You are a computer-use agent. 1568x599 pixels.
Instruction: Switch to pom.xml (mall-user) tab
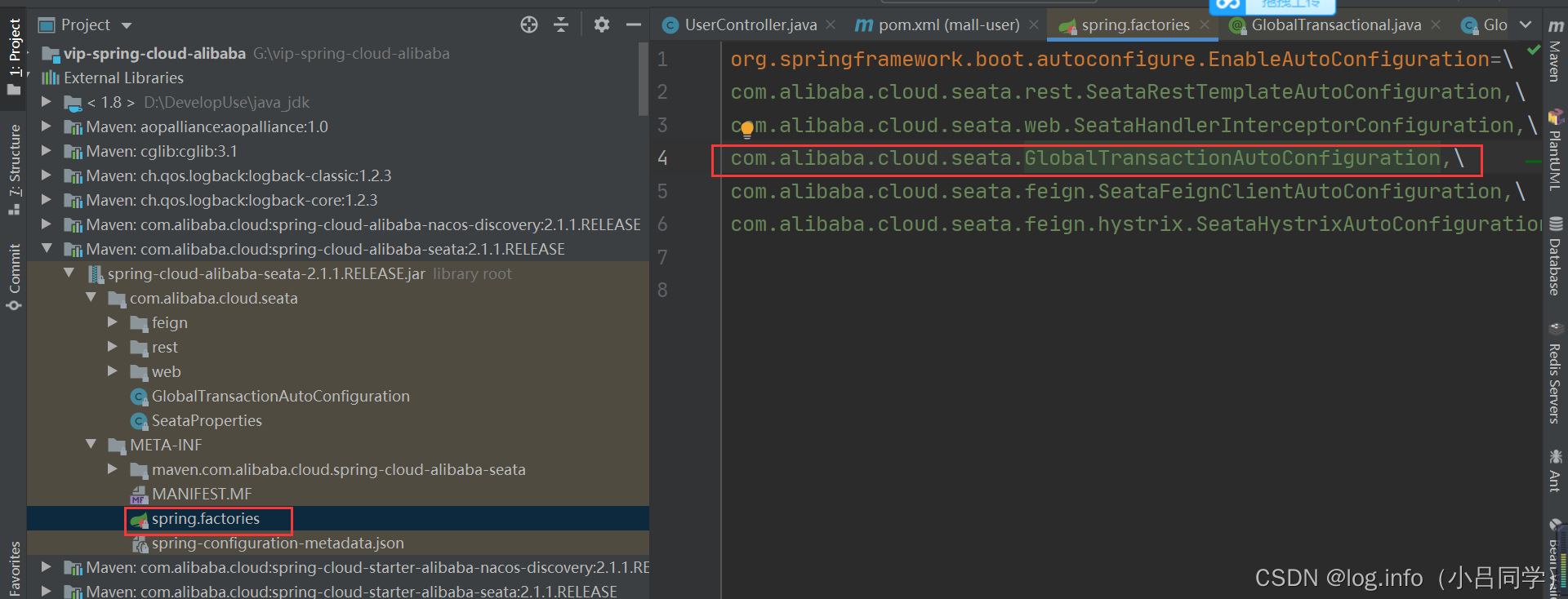948,25
